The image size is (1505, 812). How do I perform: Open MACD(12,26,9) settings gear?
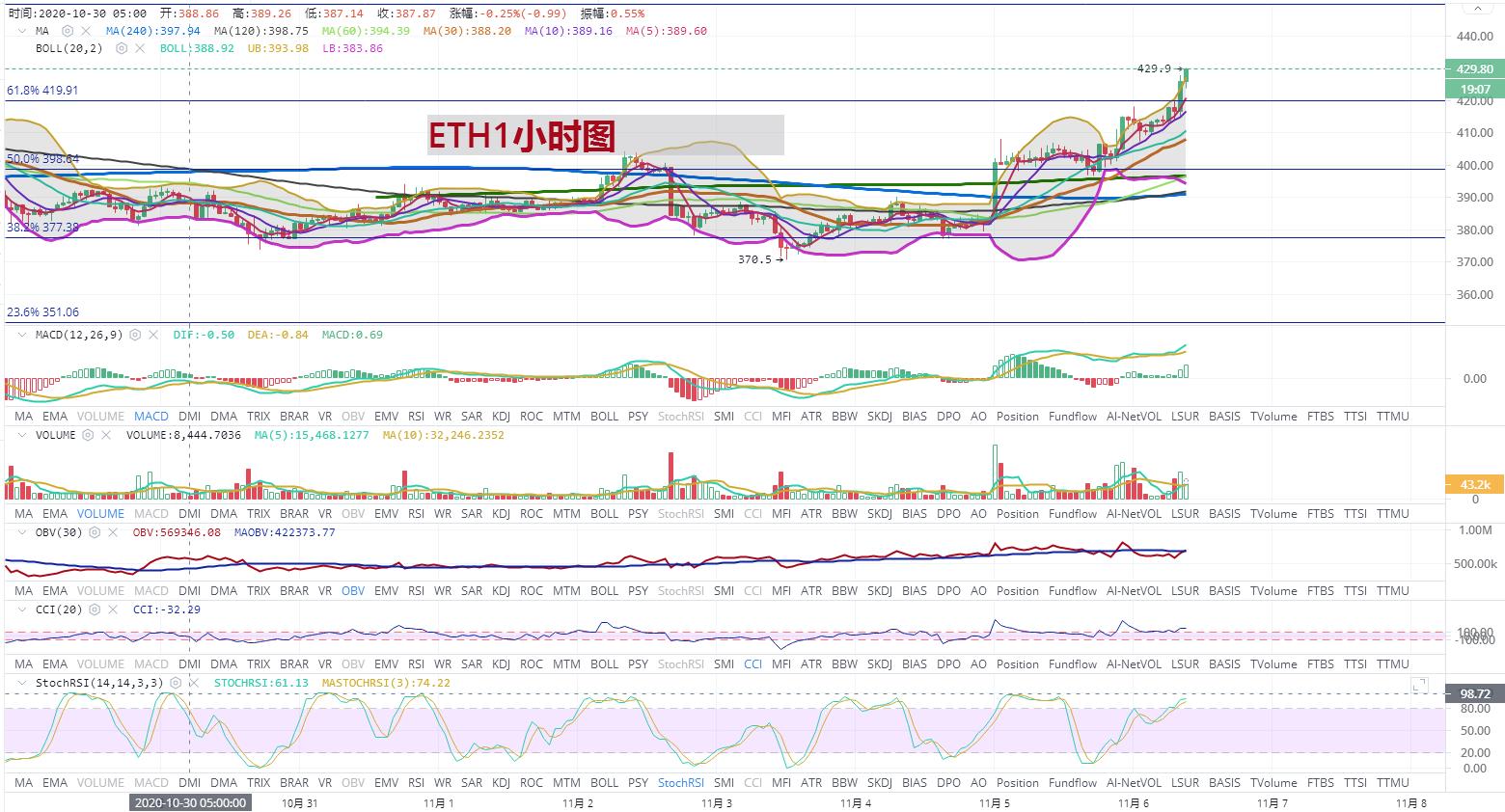[136, 335]
